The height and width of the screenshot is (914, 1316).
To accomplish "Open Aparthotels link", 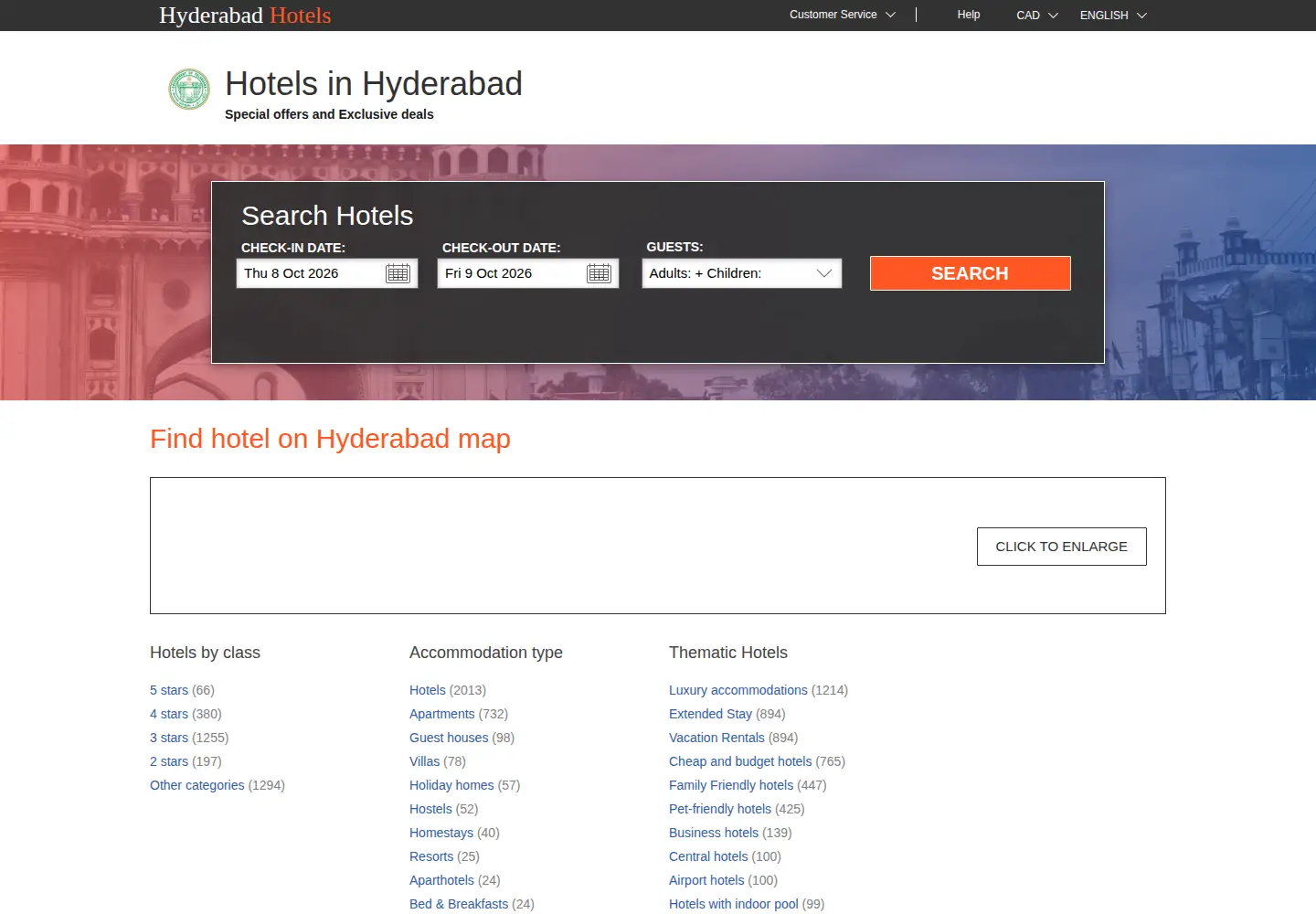I will point(442,880).
